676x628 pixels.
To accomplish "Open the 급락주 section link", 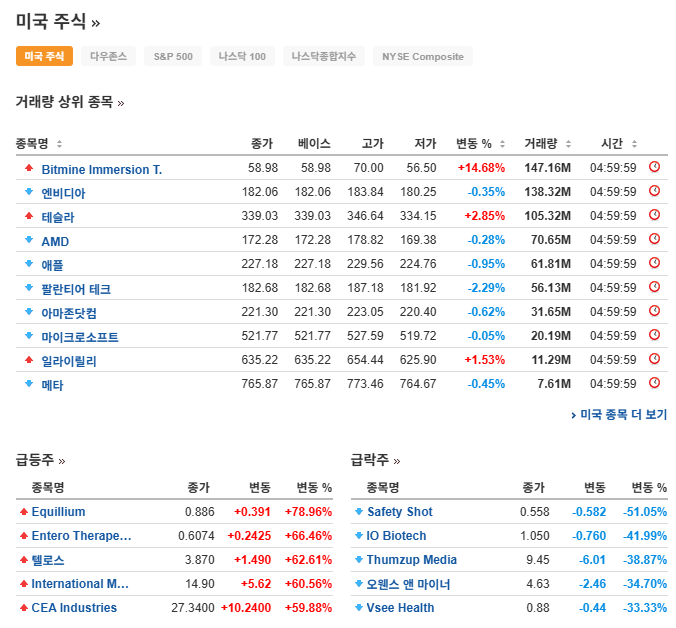I will [x=375, y=460].
